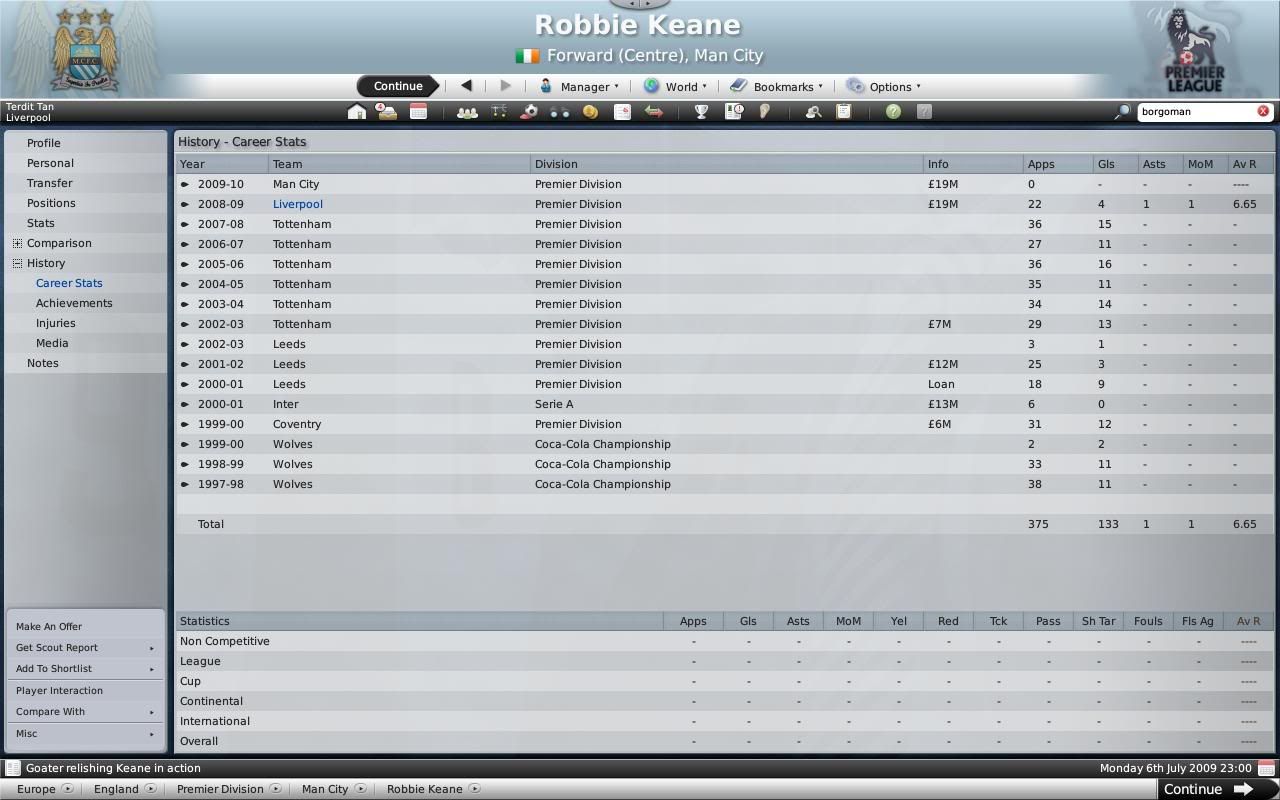Open the Manager menu
Image resolution: width=1280 pixels, height=800 pixels.
(x=579, y=86)
